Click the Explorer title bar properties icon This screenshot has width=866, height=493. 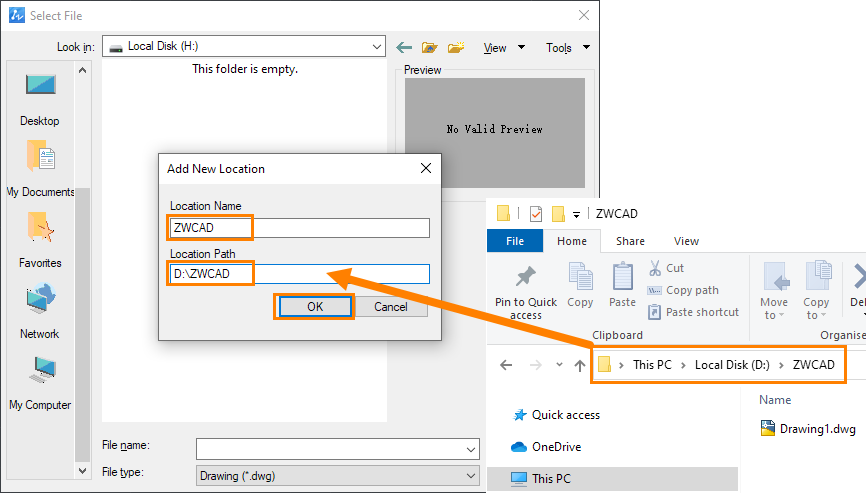(536, 214)
